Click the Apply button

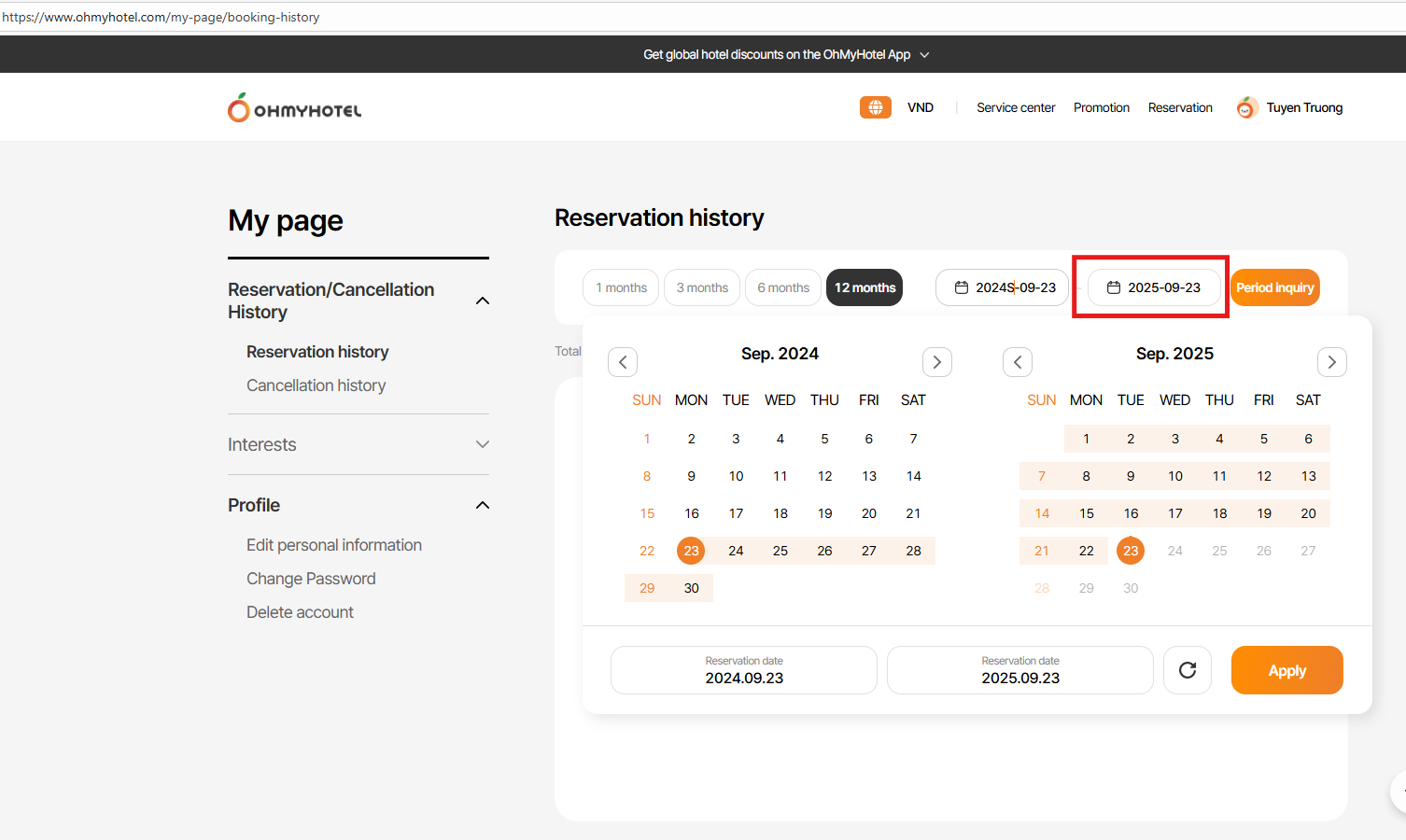[x=1286, y=670]
